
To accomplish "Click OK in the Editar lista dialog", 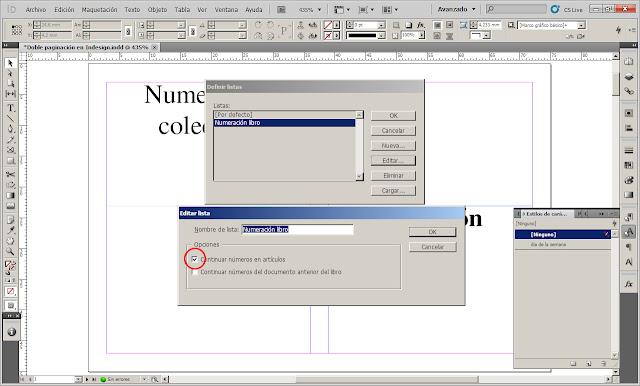I will (432, 232).
